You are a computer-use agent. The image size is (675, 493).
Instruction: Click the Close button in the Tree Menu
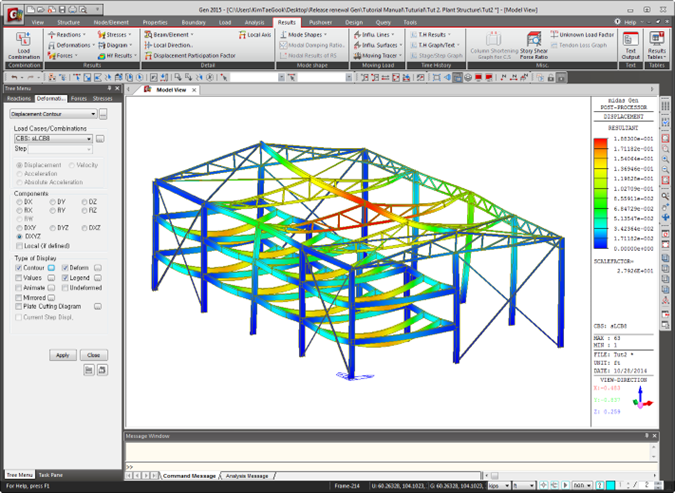[x=93, y=355]
